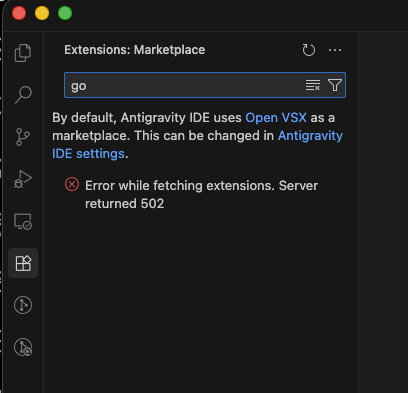
Task: Click the red error icon beside message
Action: click(72, 184)
